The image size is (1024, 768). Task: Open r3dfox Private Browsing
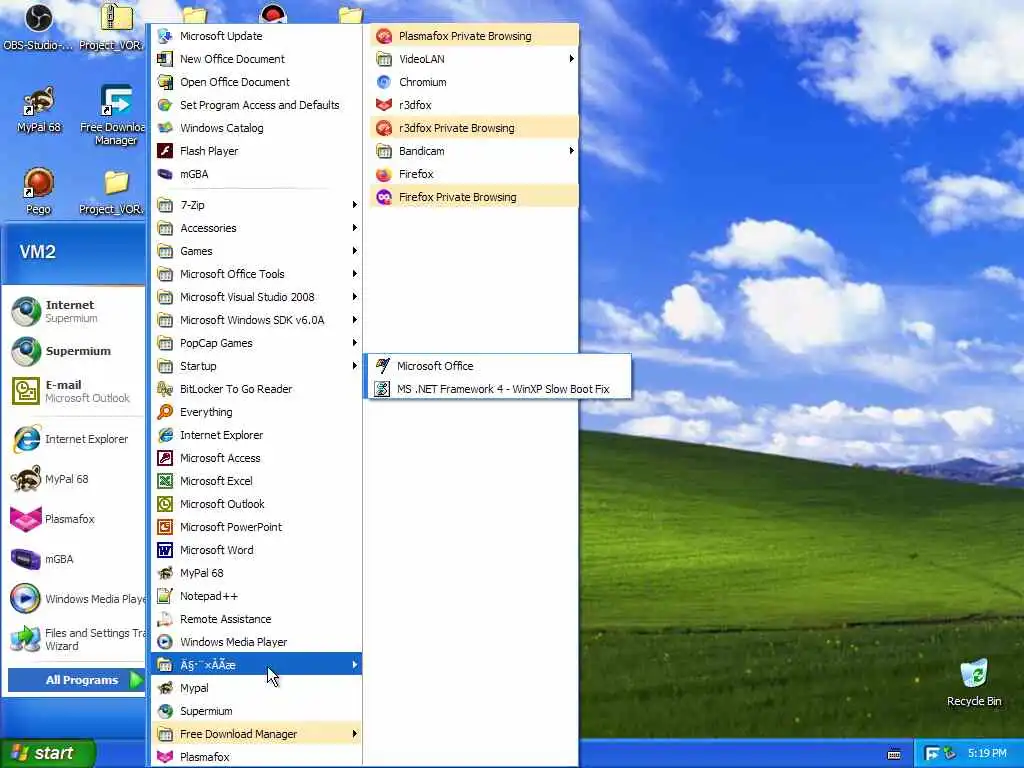[x=474, y=128]
